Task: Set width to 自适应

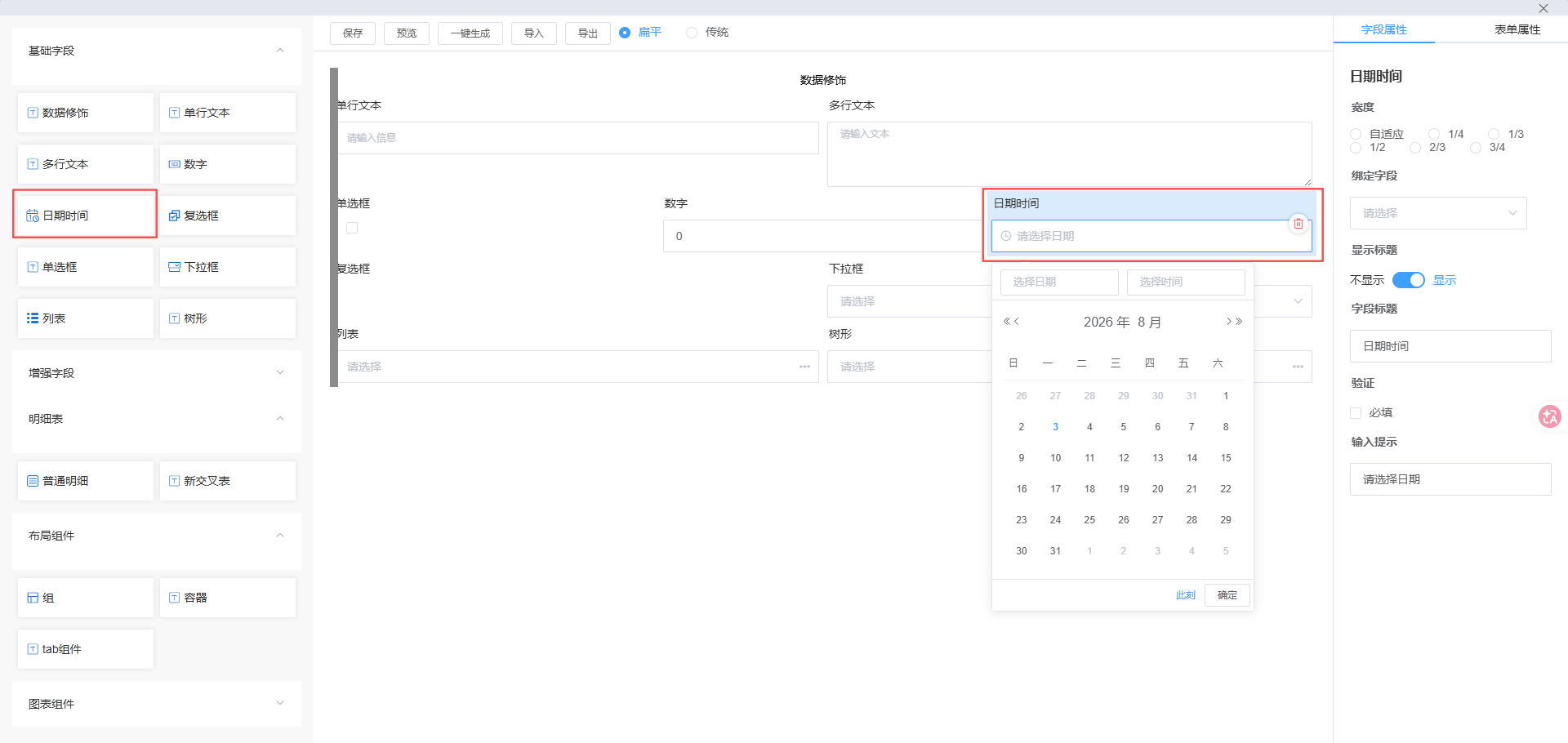Action: pyautogui.click(x=1356, y=134)
